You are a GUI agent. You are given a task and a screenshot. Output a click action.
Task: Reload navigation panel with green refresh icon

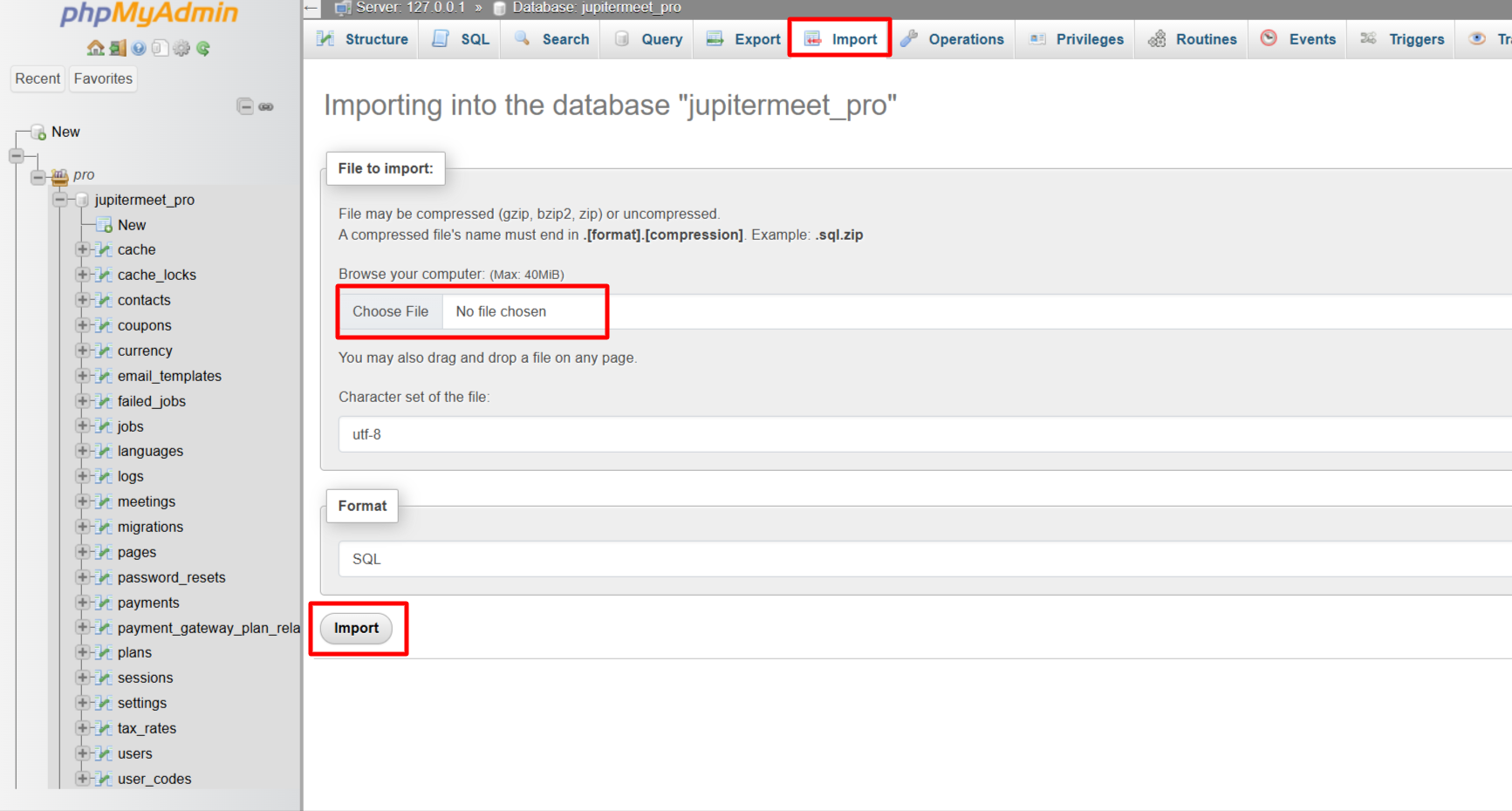(203, 48)
